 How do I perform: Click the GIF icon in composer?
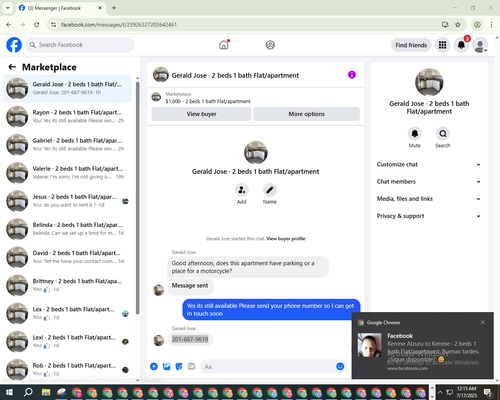[x=191, y=366]
